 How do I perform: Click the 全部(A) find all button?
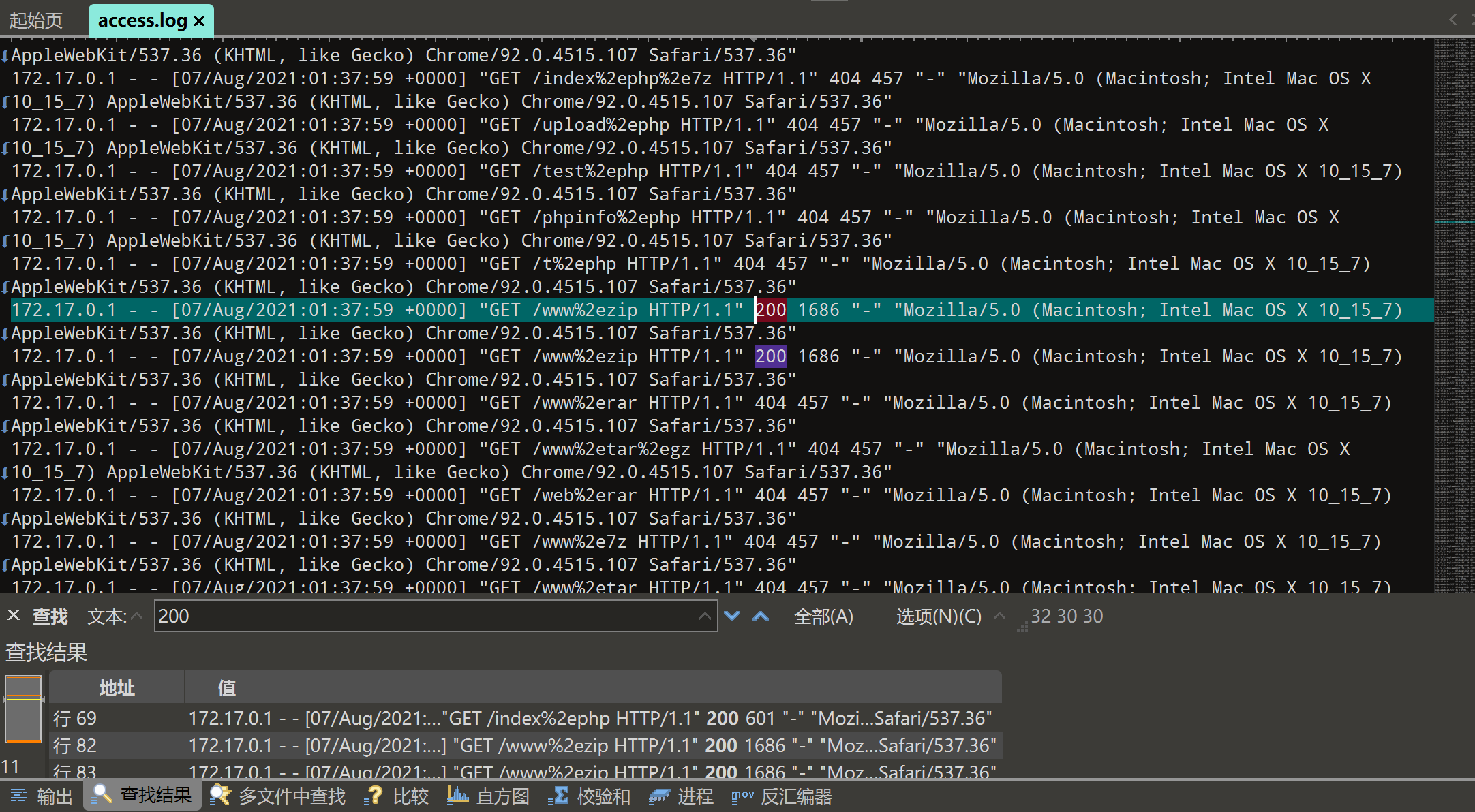pyautogui.click(x=823, y=616)
